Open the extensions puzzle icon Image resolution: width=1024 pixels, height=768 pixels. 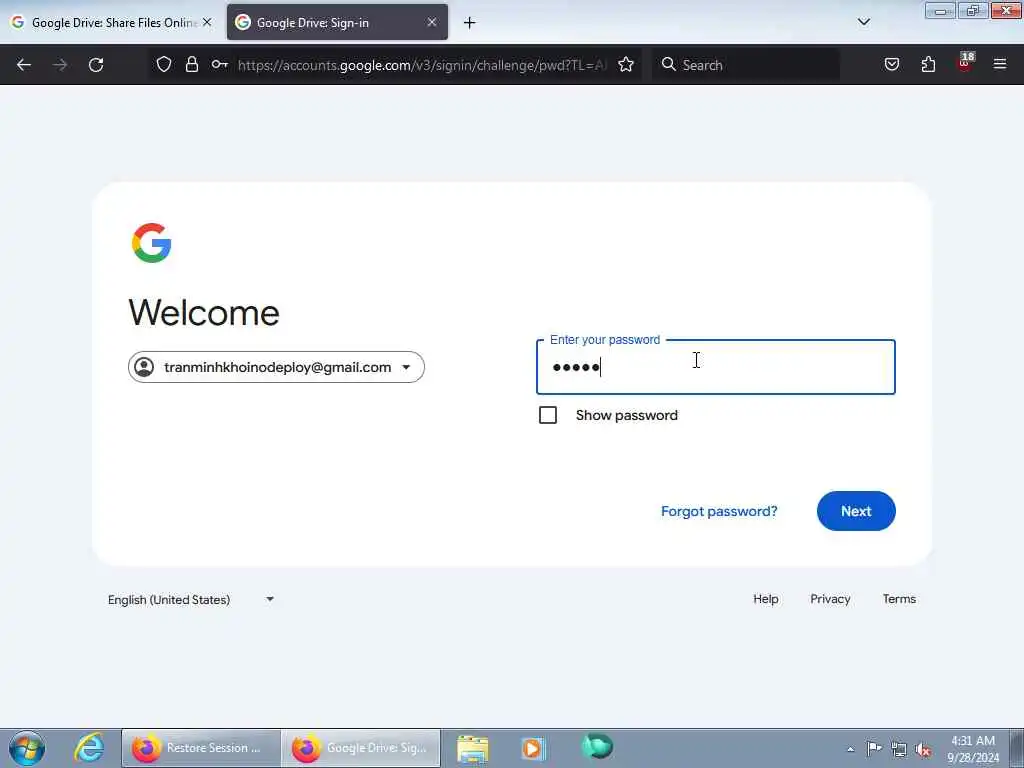click(x=928, y=64)
